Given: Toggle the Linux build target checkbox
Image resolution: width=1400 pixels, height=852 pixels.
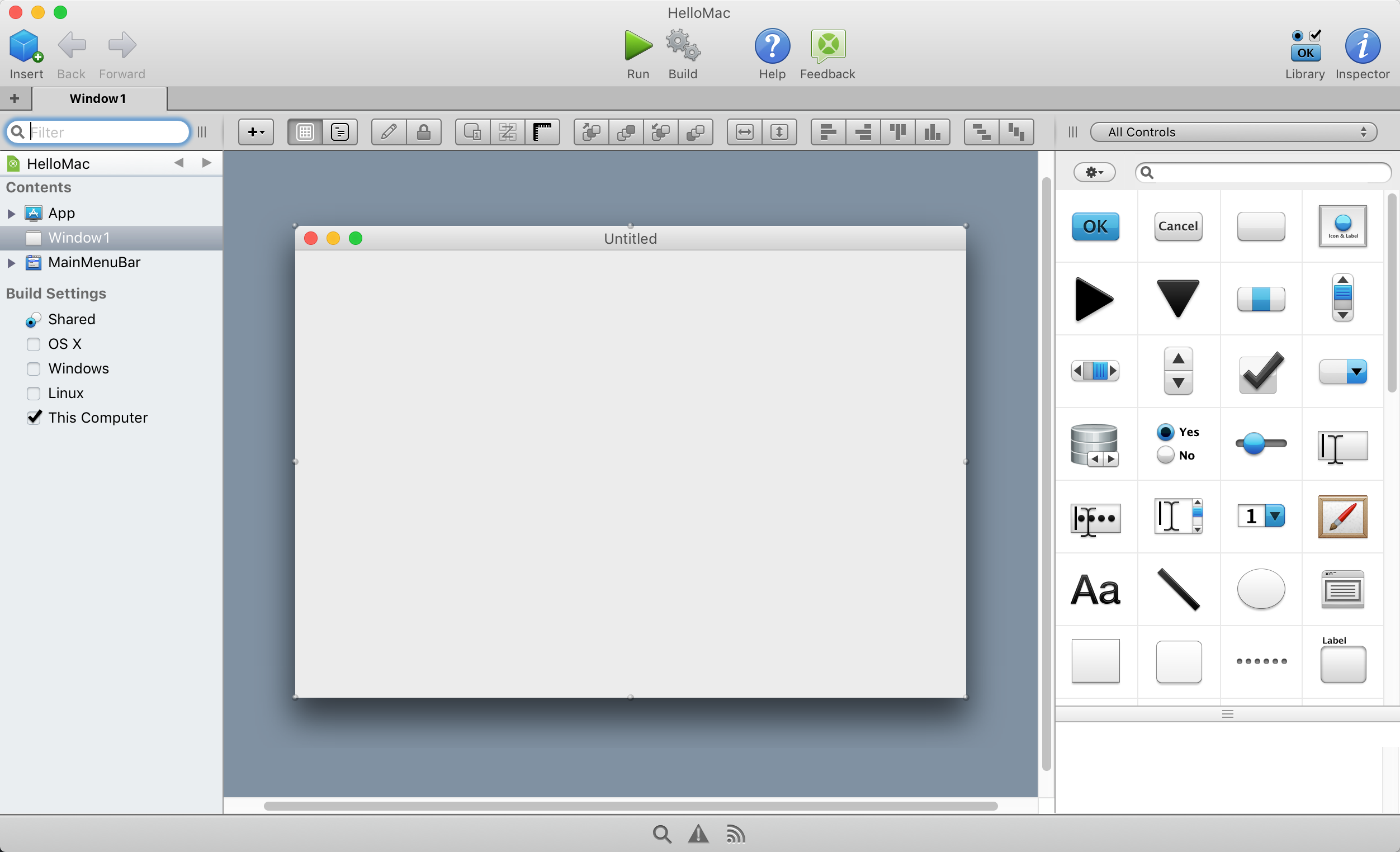Looking at the screenshot, I should click(x=33, y=393).
